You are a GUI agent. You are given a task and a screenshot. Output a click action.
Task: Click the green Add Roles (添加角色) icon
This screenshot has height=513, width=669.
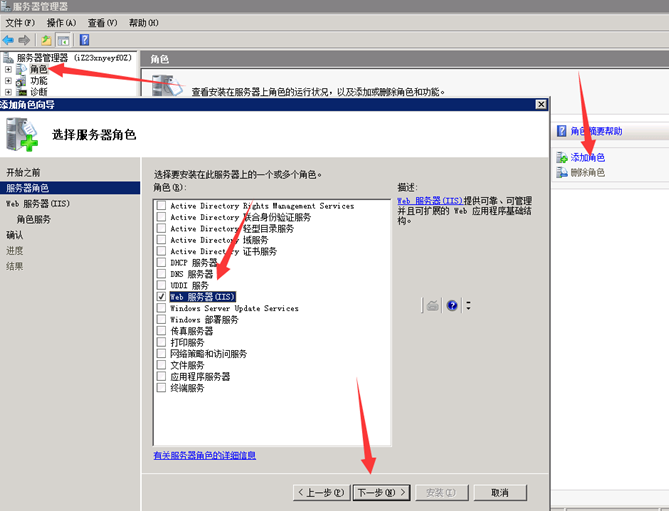tap(563, 158)
